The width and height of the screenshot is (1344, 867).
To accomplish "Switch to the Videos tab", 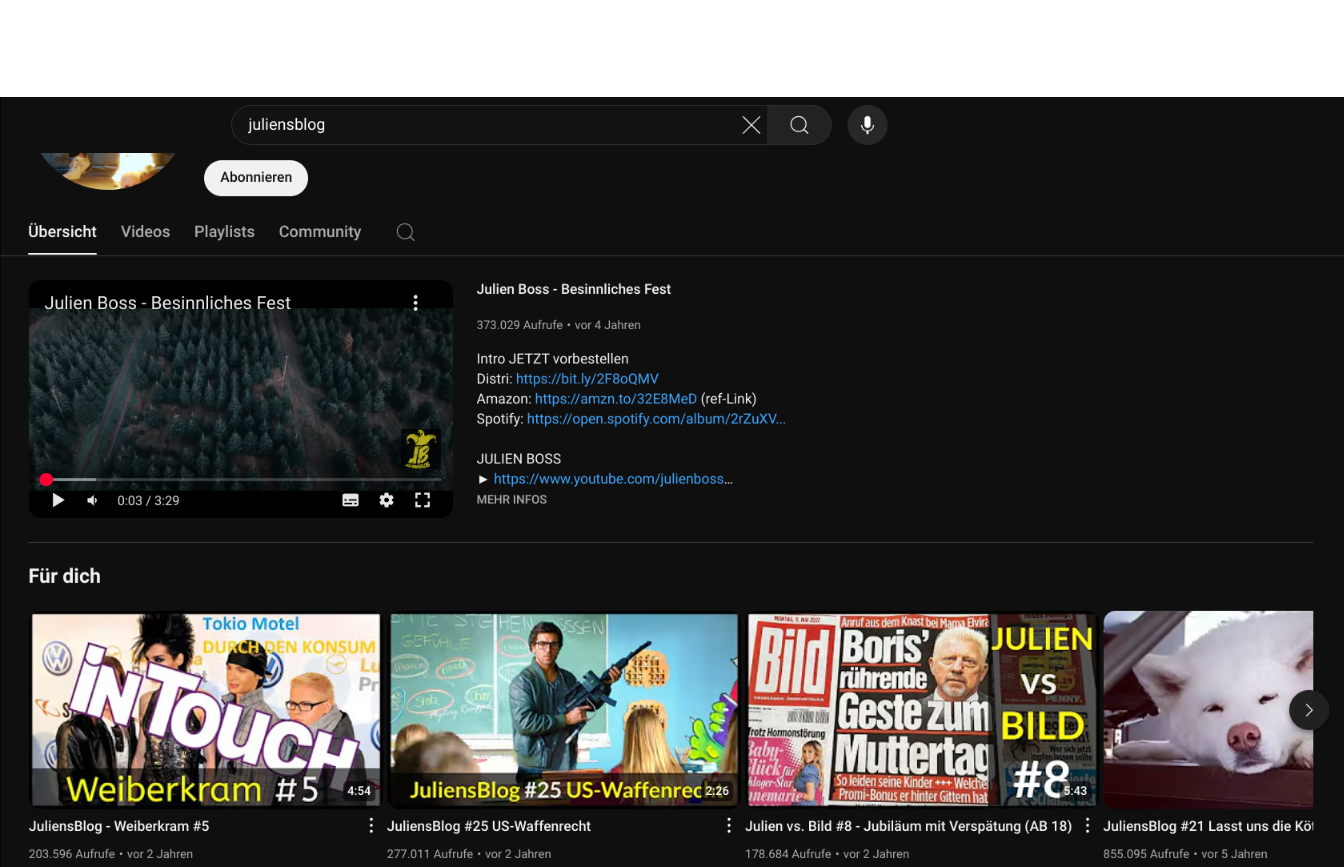I will click(145, 232).
